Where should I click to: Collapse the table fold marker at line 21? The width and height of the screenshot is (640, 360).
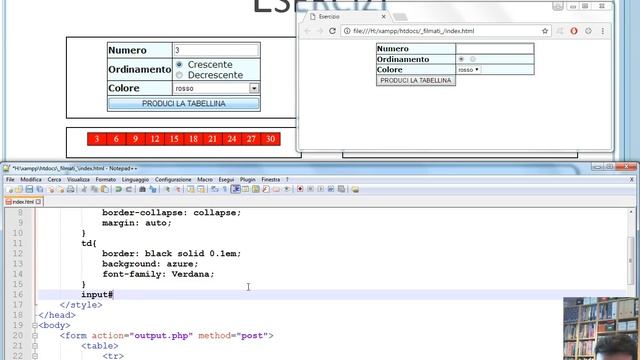click(35, 346)
